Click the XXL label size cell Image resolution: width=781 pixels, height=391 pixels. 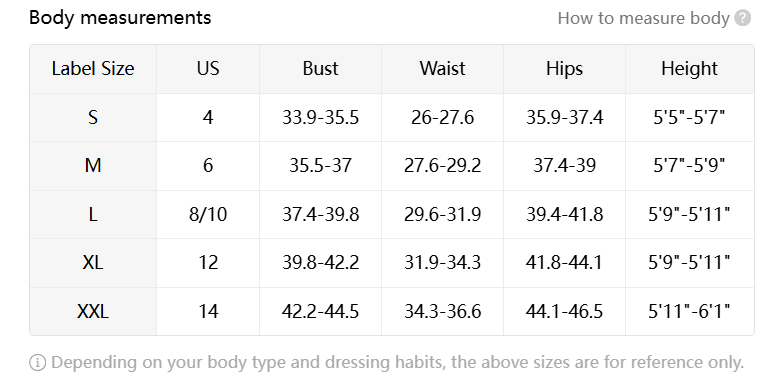pos(93,311)
